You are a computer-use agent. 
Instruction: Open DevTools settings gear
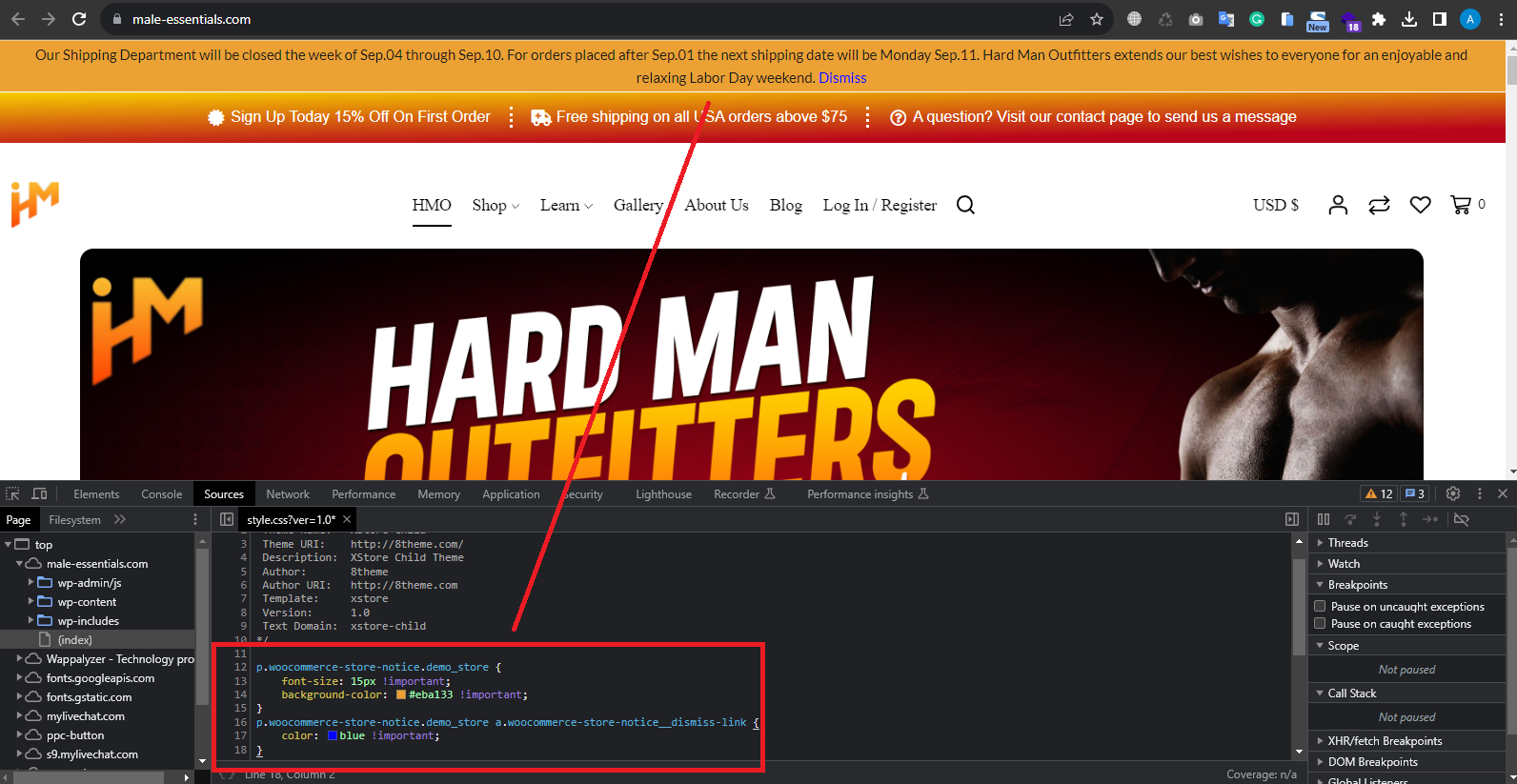(1452, 493)
